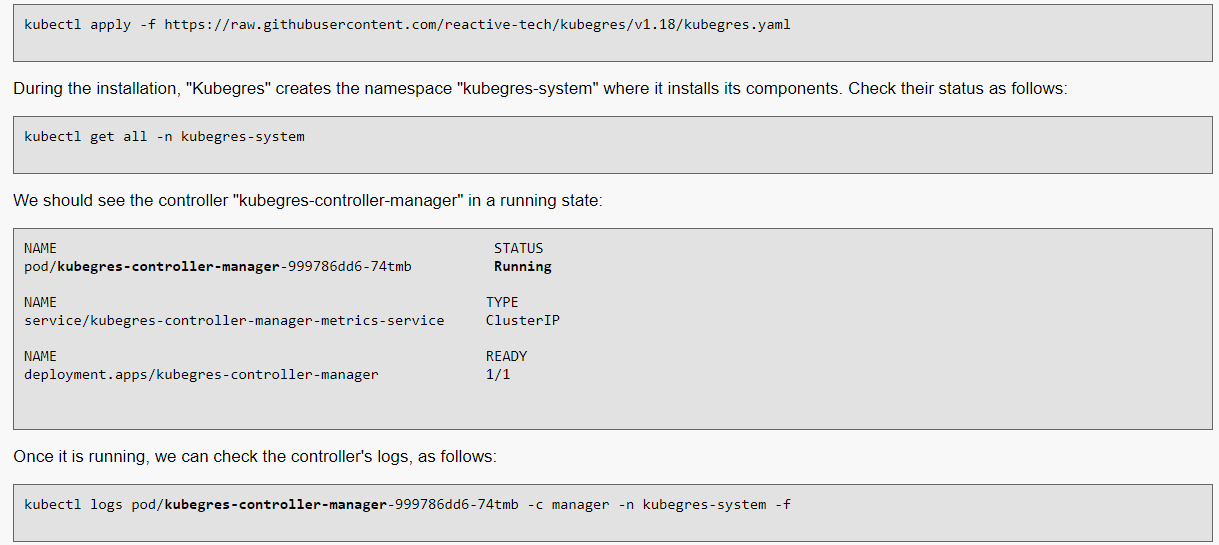Click the bold "Running" status value

522,267
